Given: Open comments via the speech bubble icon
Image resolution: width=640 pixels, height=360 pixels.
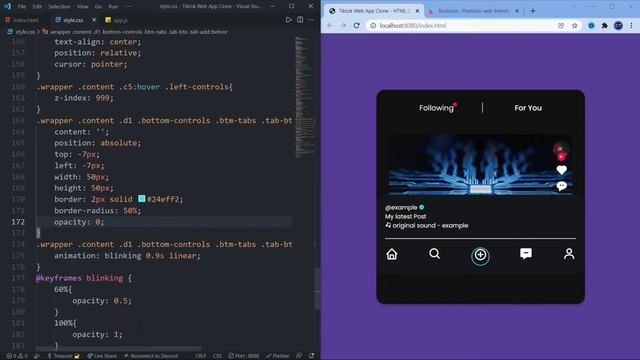Looking at the screenshot, I should pyautogui.click(x=562, y=186).
